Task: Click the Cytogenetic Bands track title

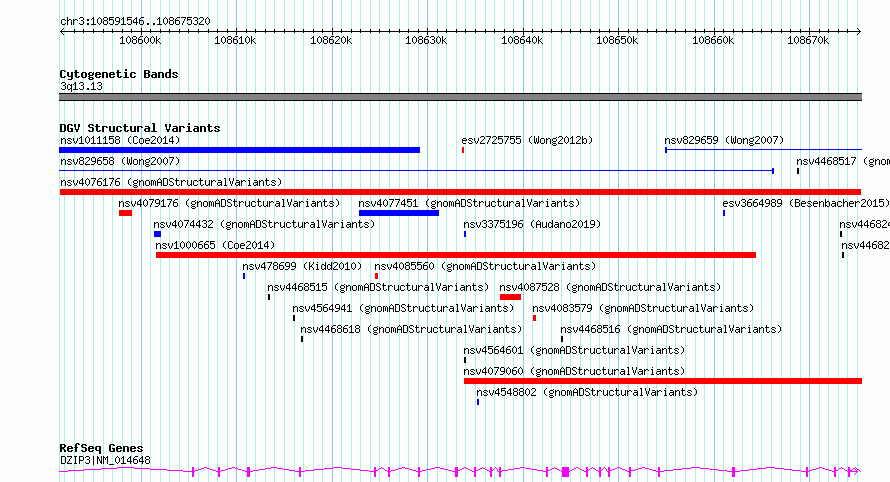Action: point(119,74)
